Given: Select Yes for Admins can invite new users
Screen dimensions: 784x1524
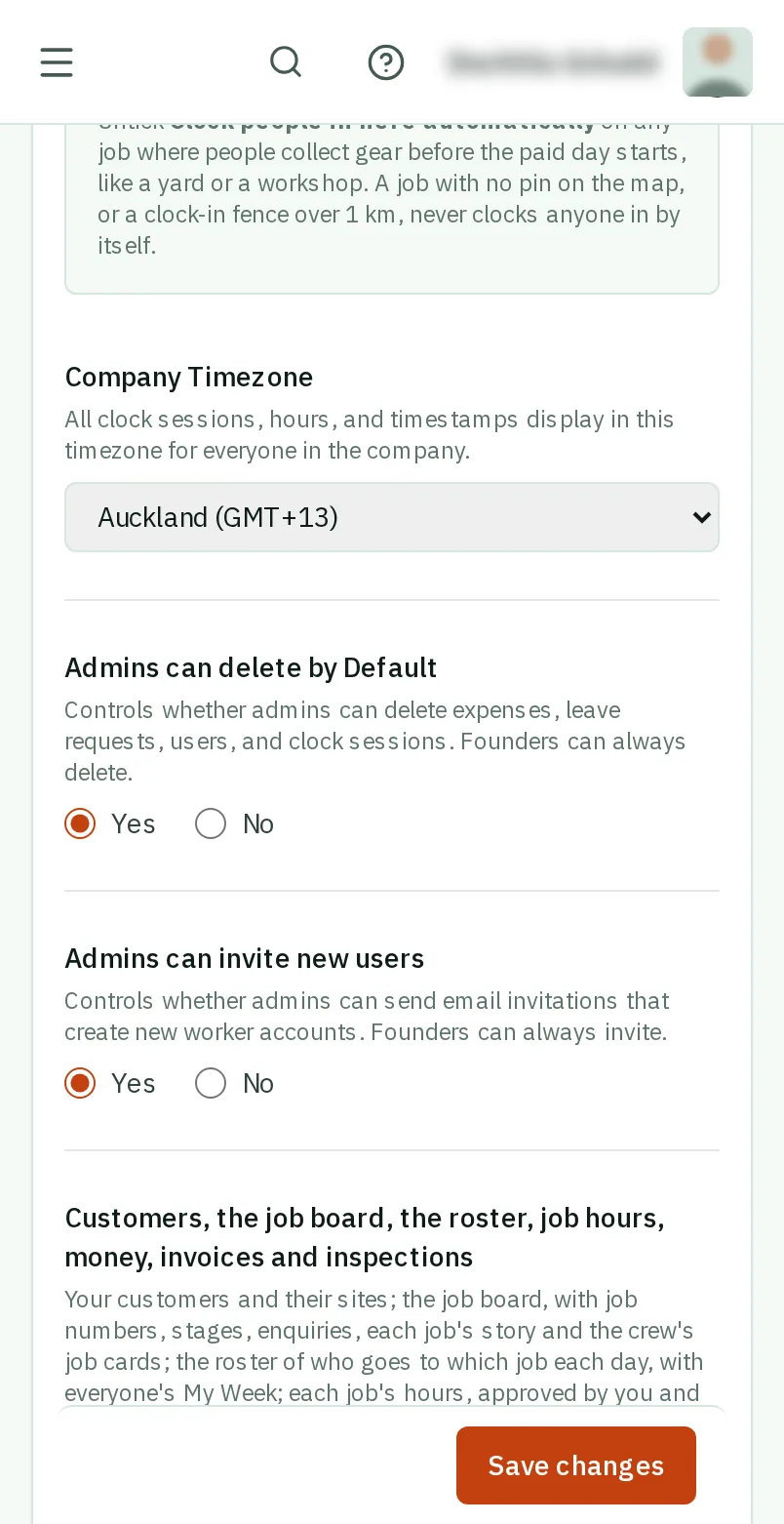Looking at the screenshot, I should [80, 1083].
